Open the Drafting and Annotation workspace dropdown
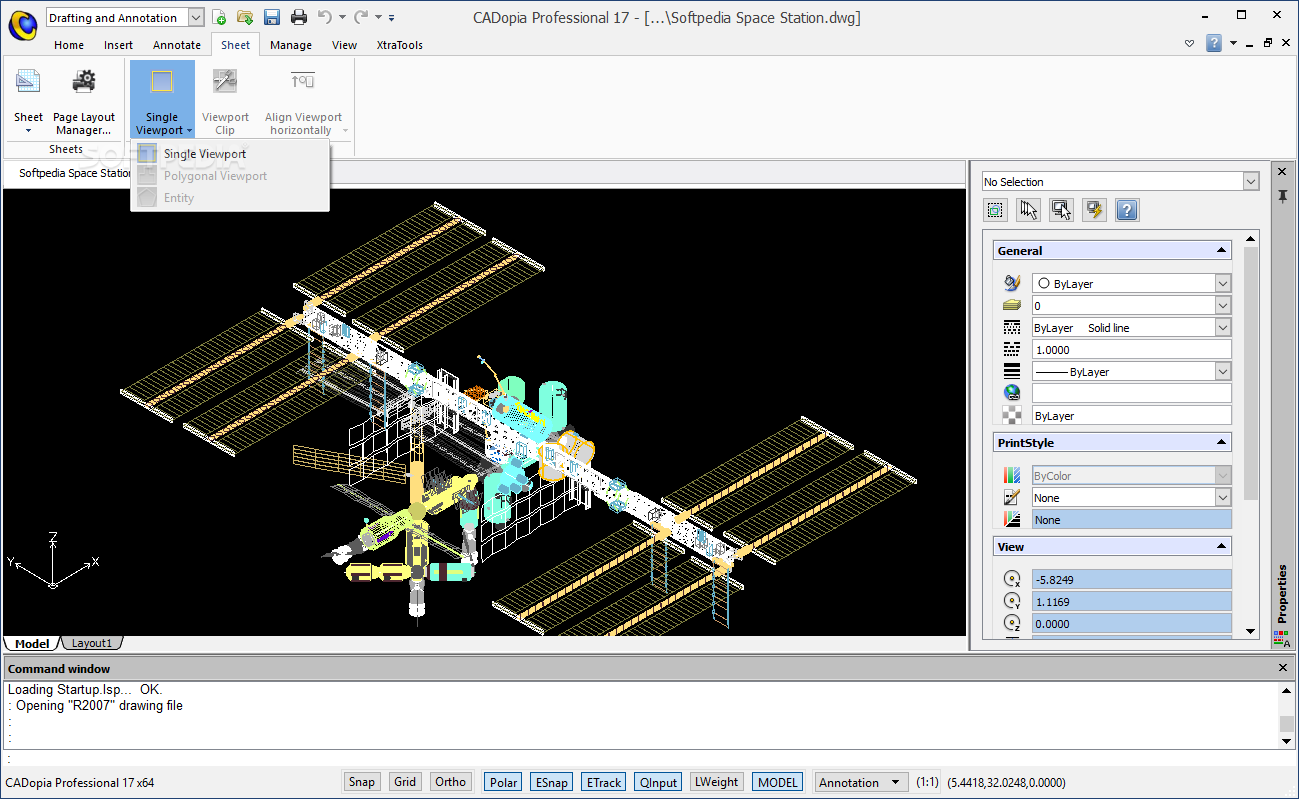The image size is (1299, 799). (196, 17)
